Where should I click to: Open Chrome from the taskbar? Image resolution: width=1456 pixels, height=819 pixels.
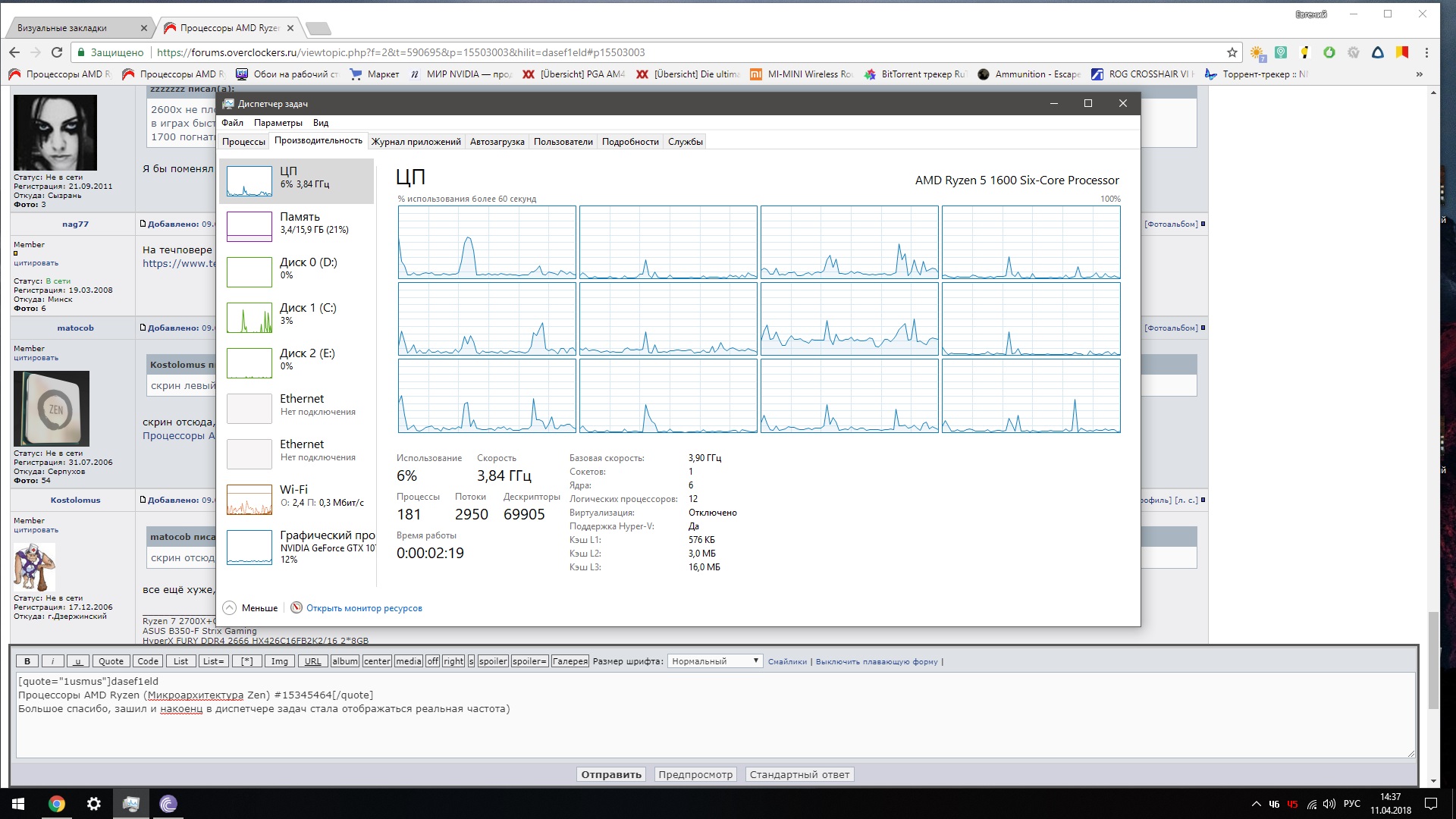point(57,804)
